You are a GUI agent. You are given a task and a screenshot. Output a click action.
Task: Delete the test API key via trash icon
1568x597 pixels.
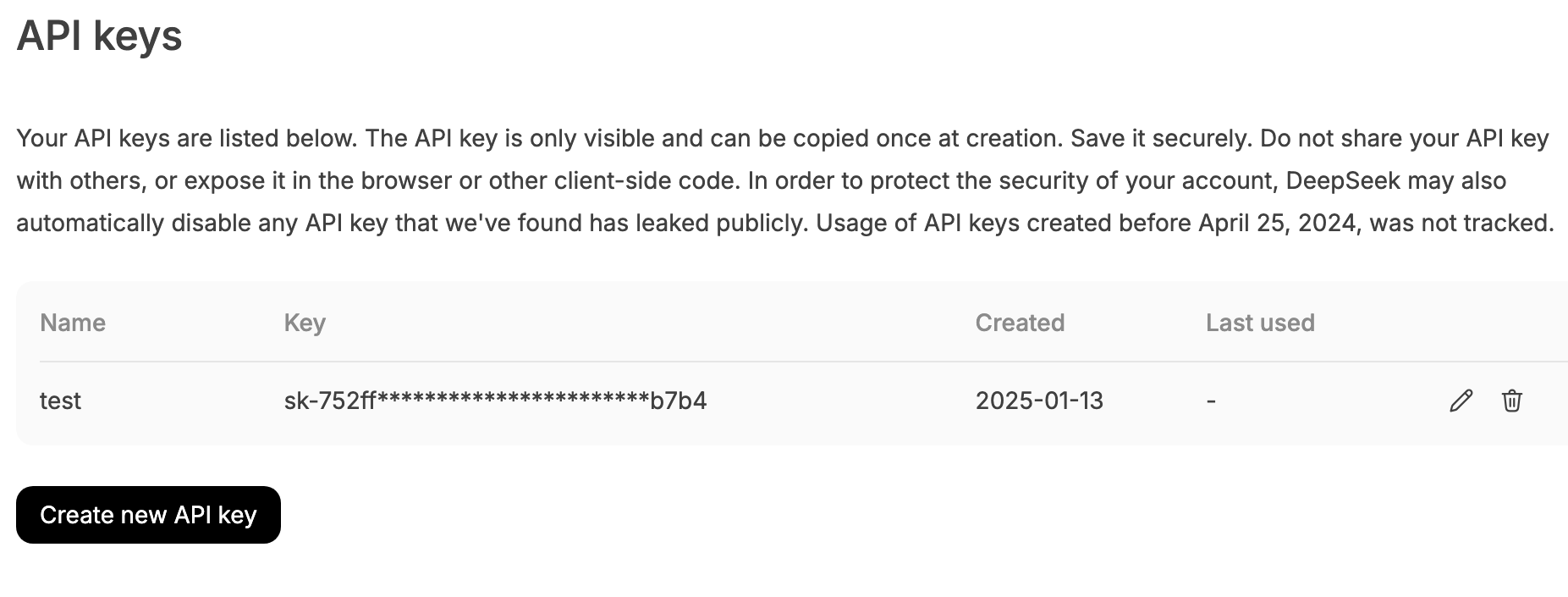1511,401
